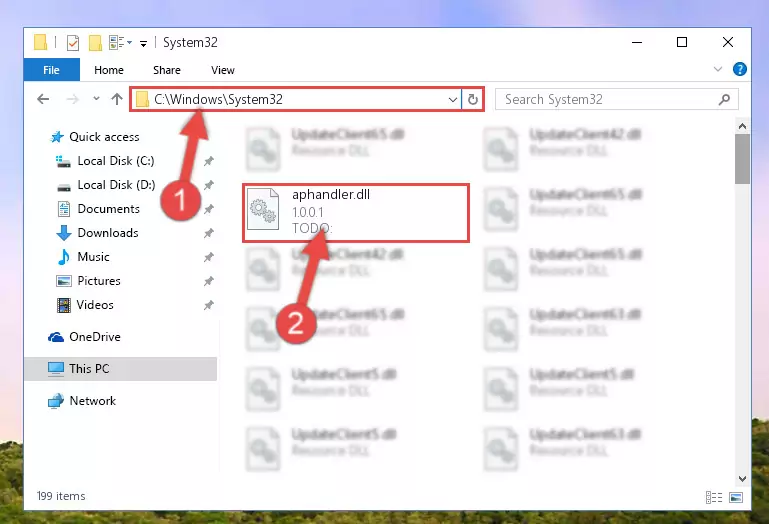Open the Customize Quick Access Toolbar arrow
Image resolution: width=769 pixels, height=524 pixels.
[x=143, y=44]
